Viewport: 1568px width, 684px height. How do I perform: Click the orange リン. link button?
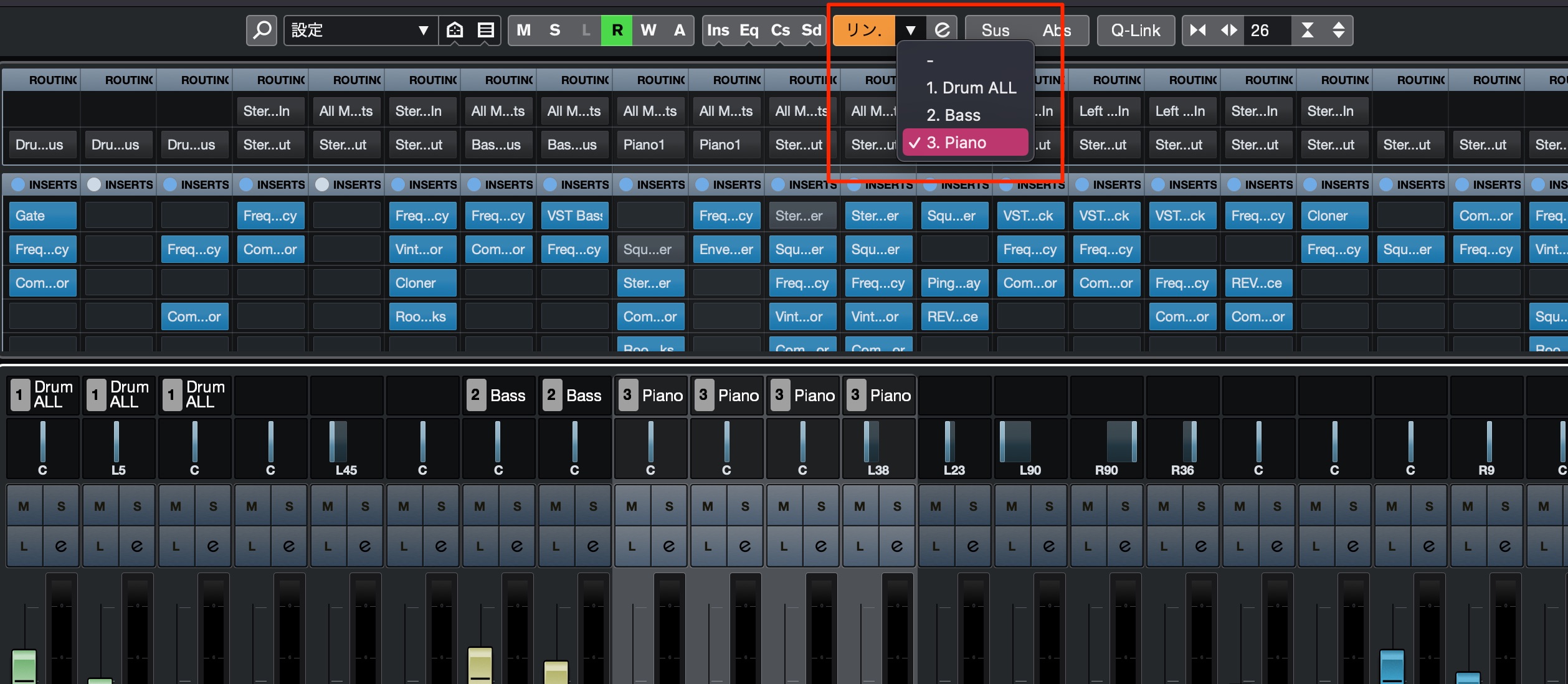[864, 30]
